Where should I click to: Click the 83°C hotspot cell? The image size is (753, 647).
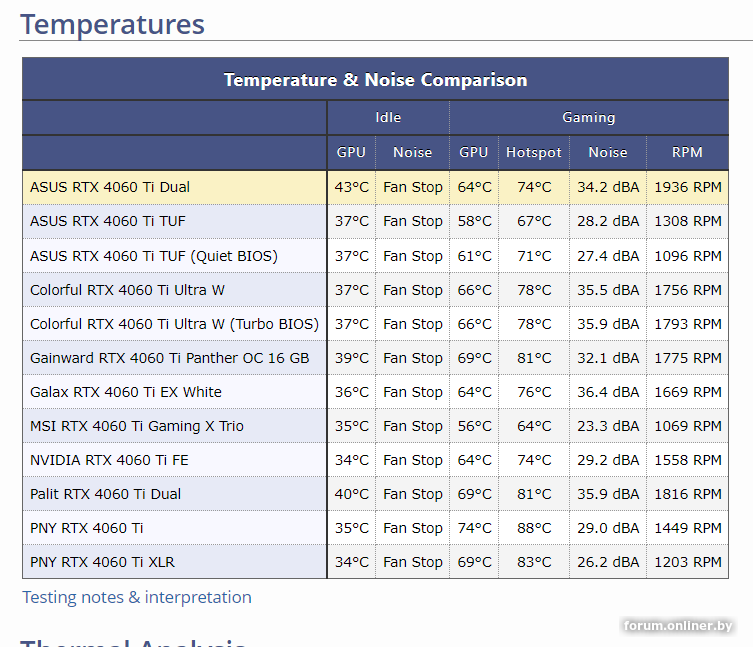coord(534,562)
